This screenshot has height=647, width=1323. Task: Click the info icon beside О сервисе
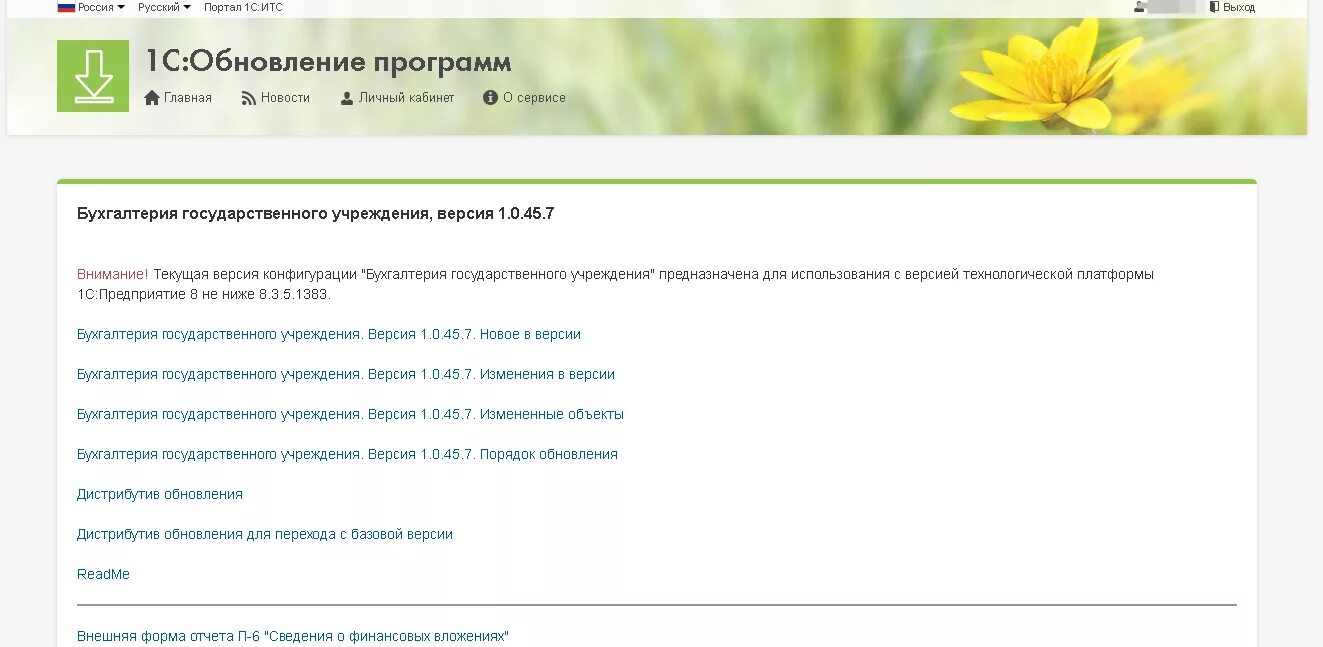(x=490, y=98)
